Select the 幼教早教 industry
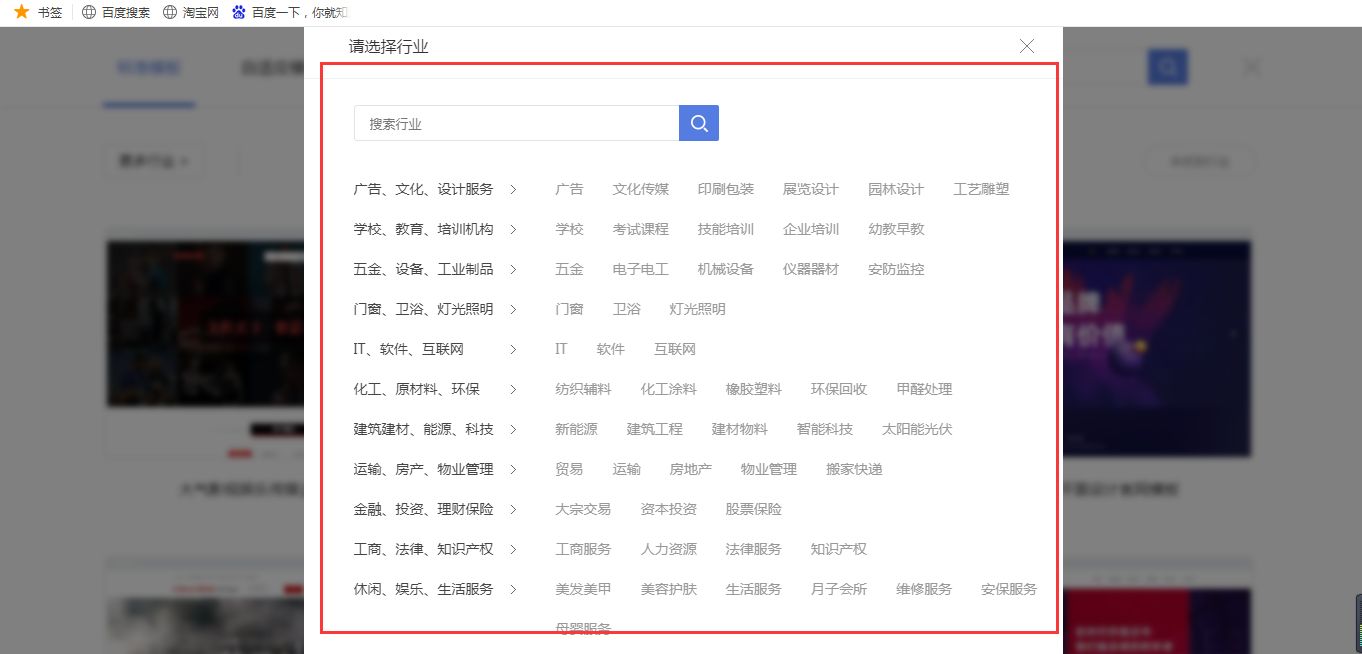The width and height of the screenshot is (1362, 654). (896, 228)
